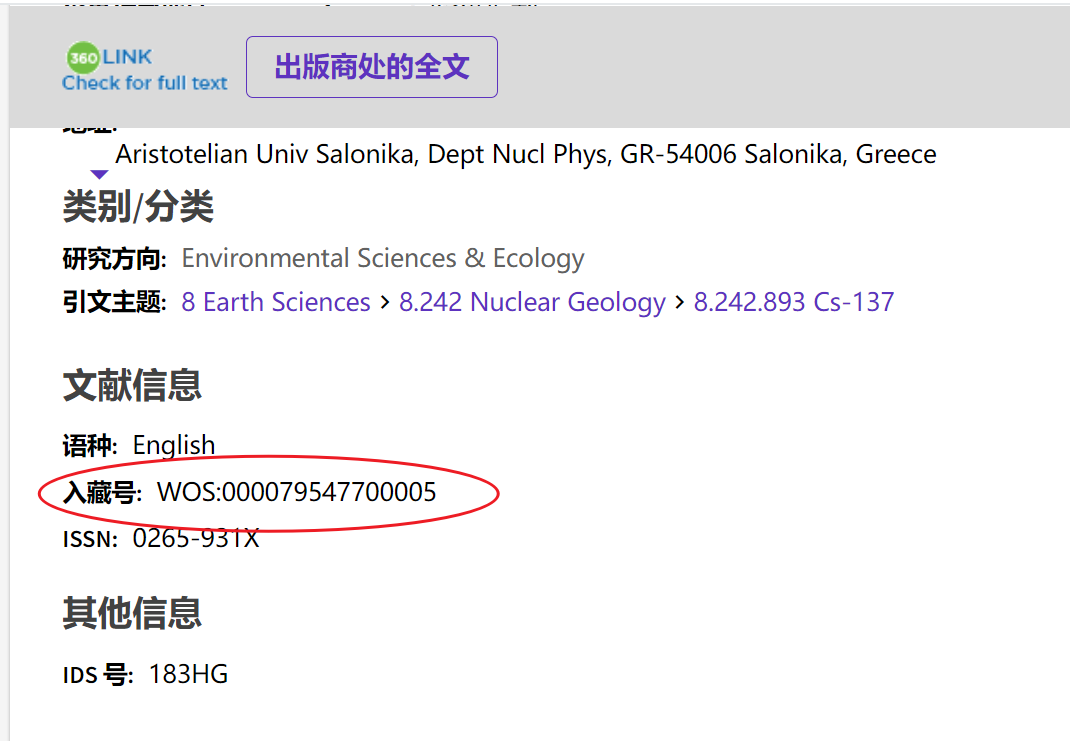The height and width of the screenshot is (741, 1070).
Task: Click the green 360 circle logo
Action: point(83,57)
